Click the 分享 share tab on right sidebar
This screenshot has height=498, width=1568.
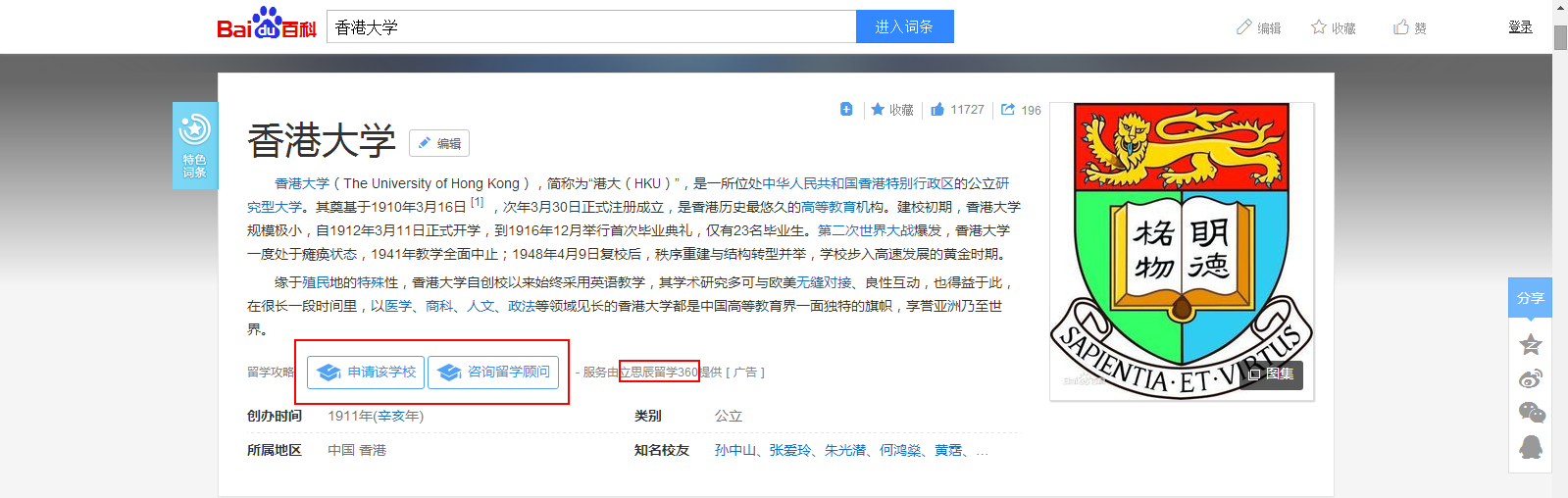pos(1530,298)
